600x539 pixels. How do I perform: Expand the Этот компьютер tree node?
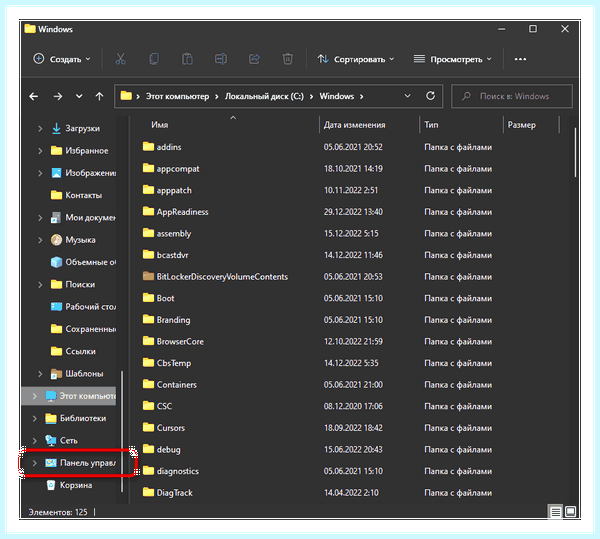[x=34, y=396]
